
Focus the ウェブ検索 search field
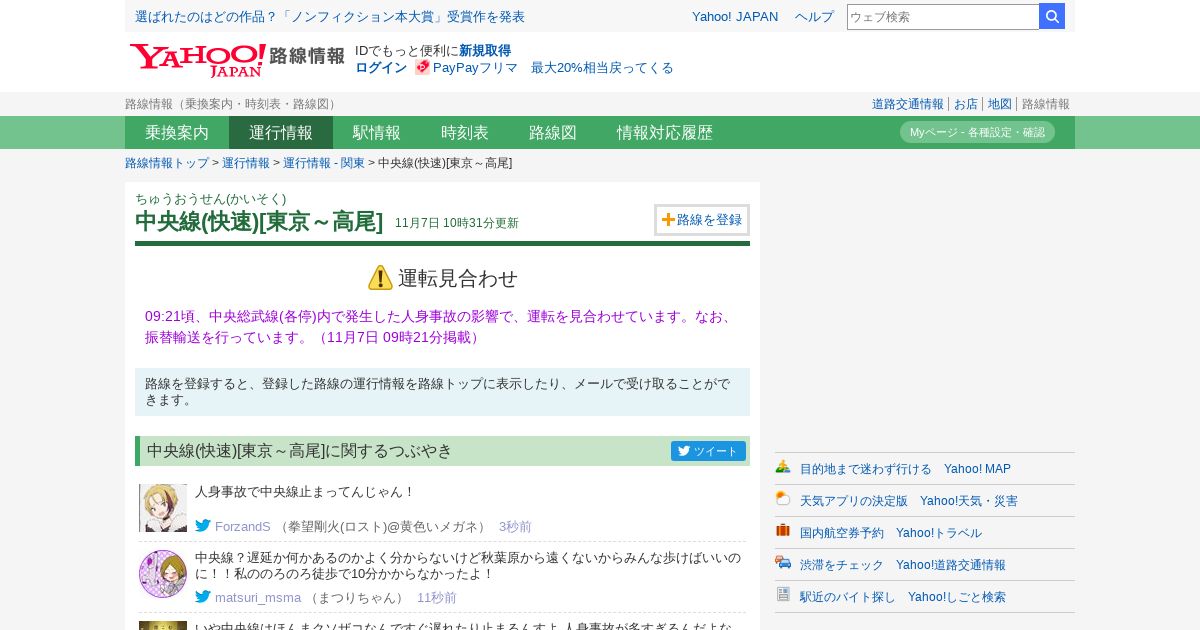coord(943,16)
